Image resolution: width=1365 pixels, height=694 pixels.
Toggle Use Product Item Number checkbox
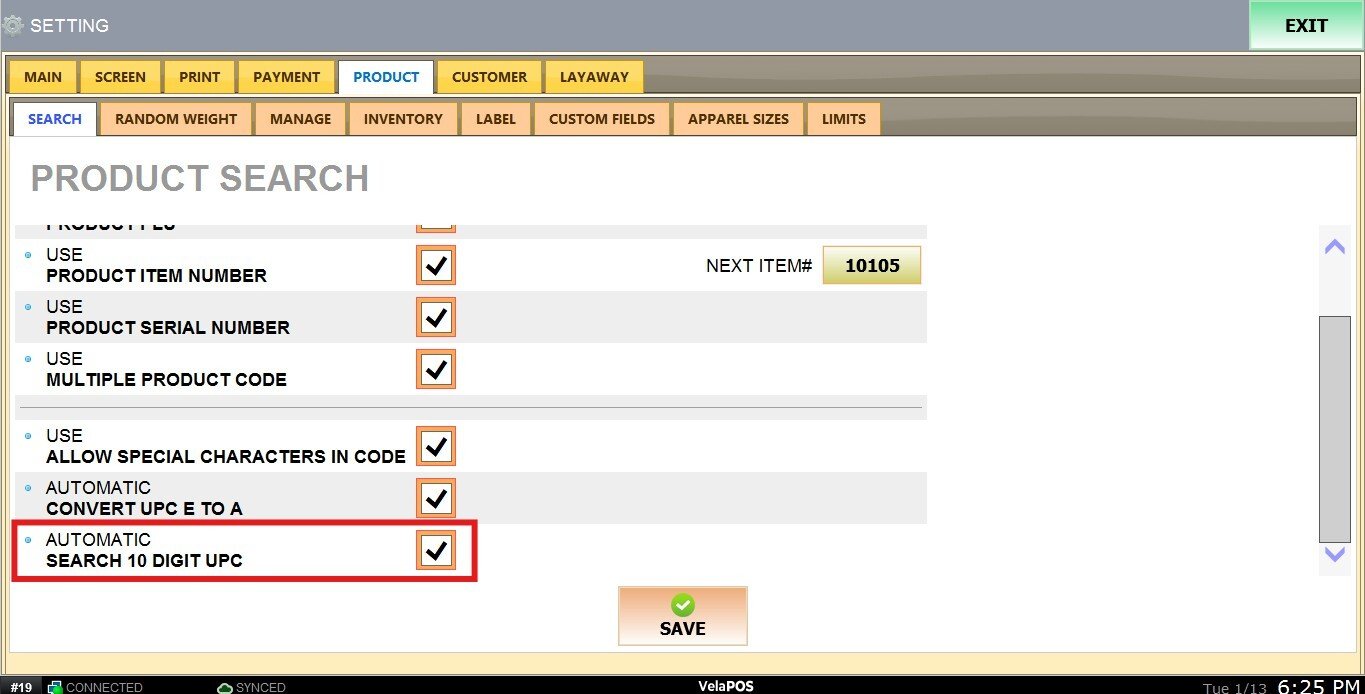point(436,266)
